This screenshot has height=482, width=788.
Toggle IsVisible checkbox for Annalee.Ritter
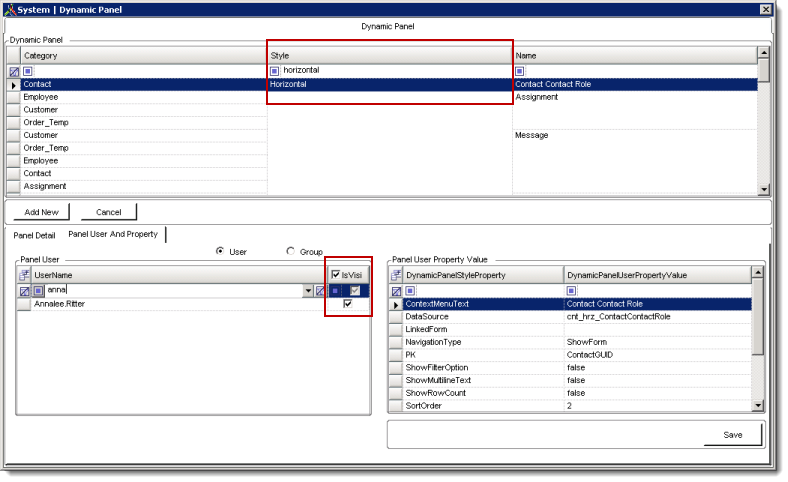tap(348, 304)
